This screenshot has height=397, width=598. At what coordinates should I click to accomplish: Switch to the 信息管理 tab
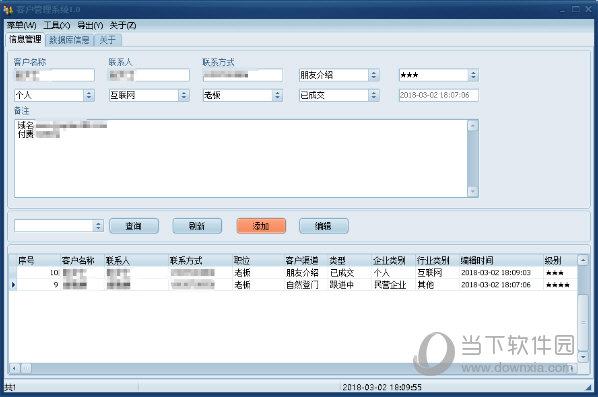pyautogui.click(x=25, y=39)
